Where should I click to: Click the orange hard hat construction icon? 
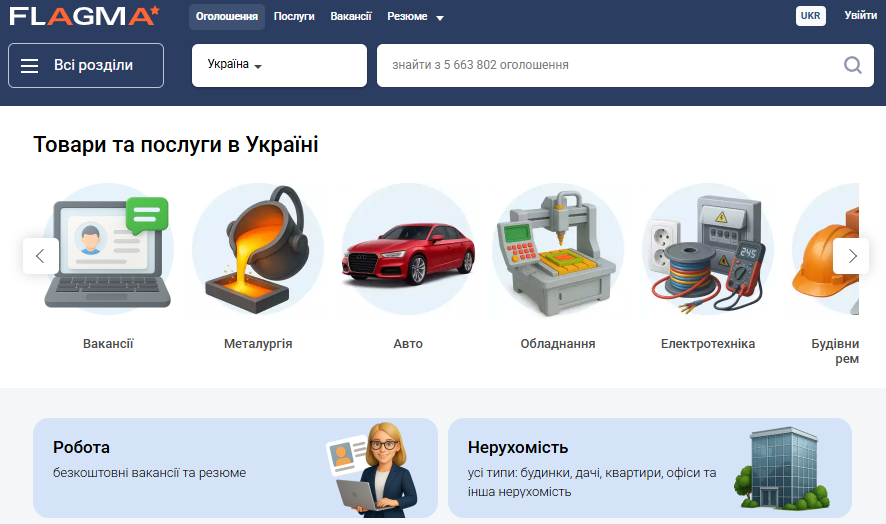[x=826, y=250]
